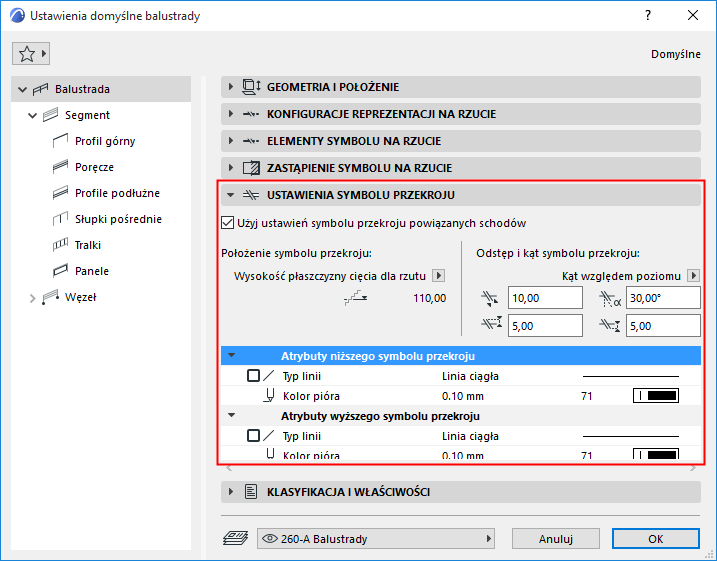The width and height of the screenshot is (717, 561).
Task: Click the break line spacing icon beside 10,00
Action: coord(490,299)
